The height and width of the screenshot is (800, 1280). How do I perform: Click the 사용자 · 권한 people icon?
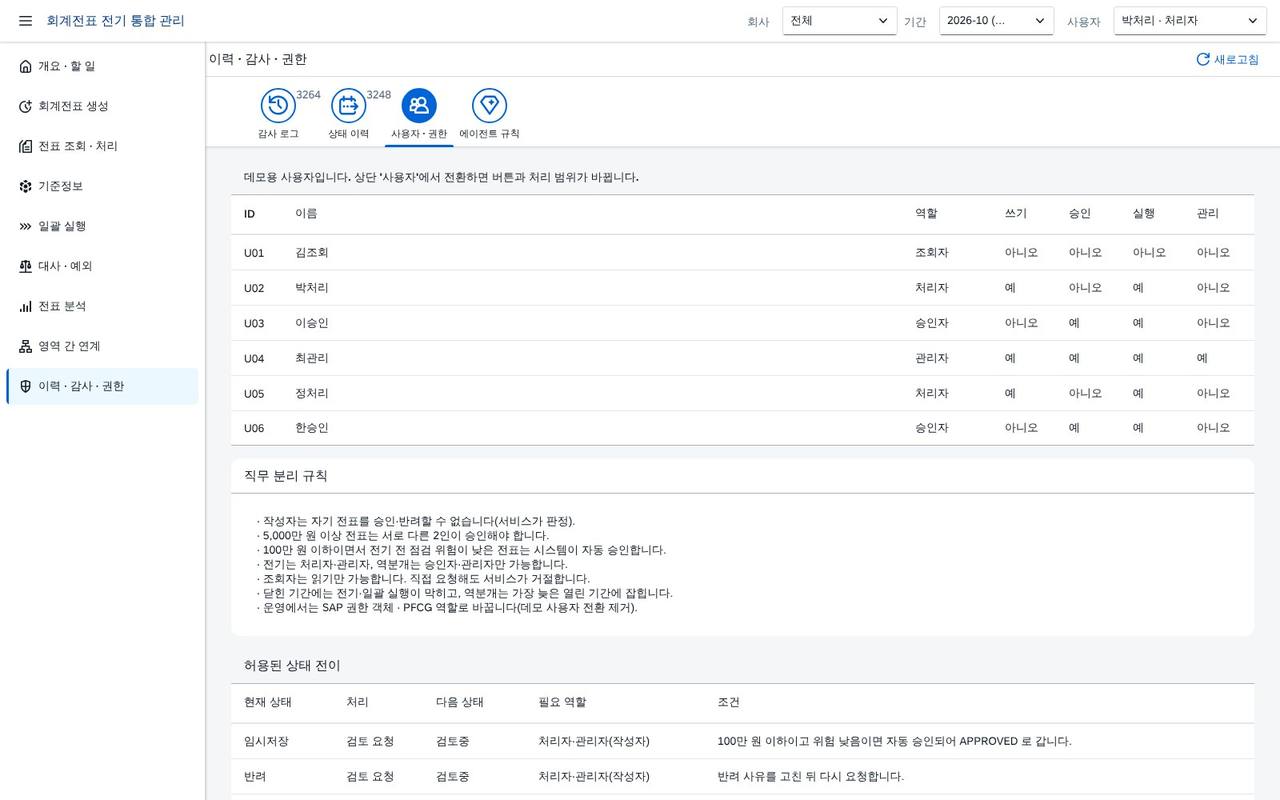419,105
